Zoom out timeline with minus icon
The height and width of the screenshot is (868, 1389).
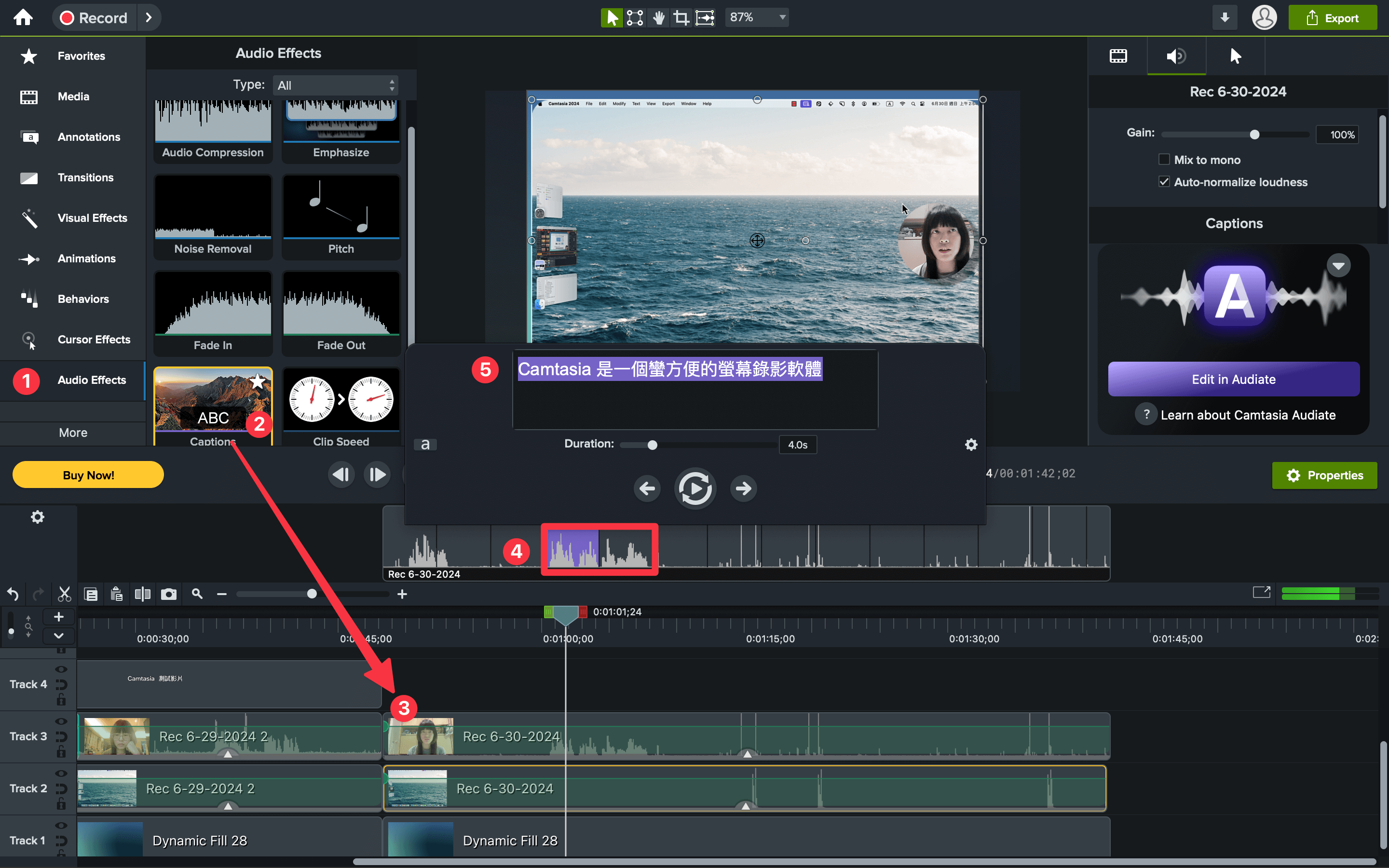(222, 594)
